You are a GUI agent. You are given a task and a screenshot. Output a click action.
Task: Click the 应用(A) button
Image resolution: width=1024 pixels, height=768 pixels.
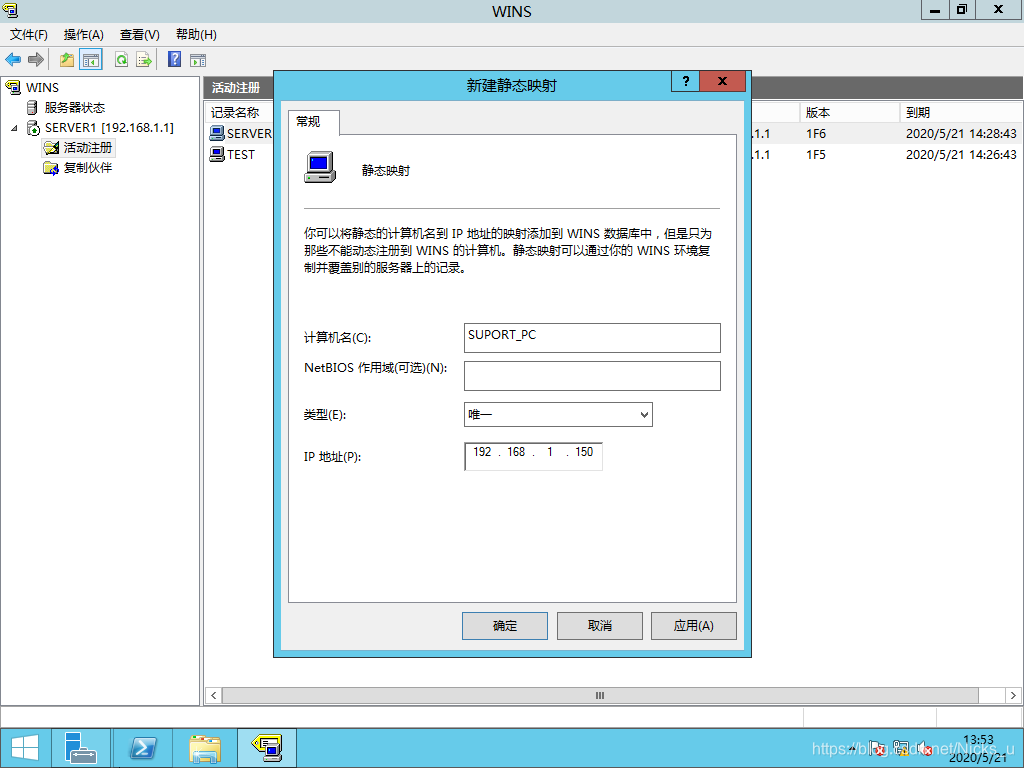(x=694, y=626)
